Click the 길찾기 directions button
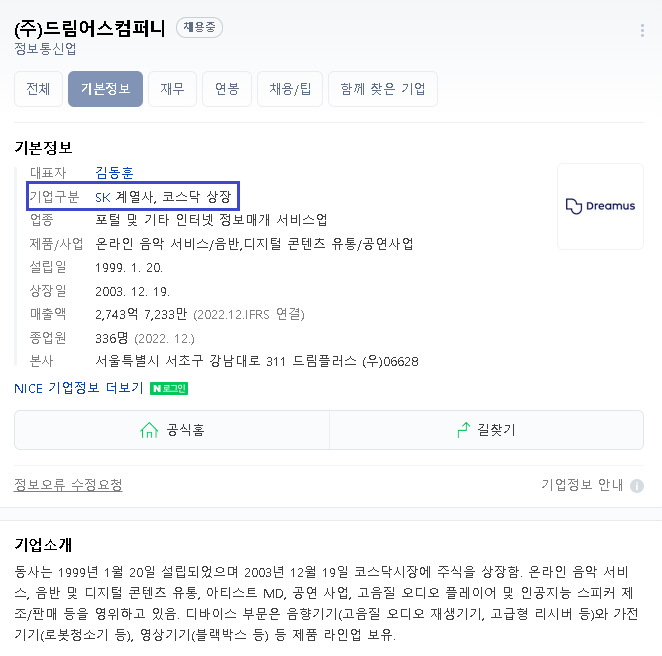Viewport: 662px width, 656px height. (x=486, y=430)
